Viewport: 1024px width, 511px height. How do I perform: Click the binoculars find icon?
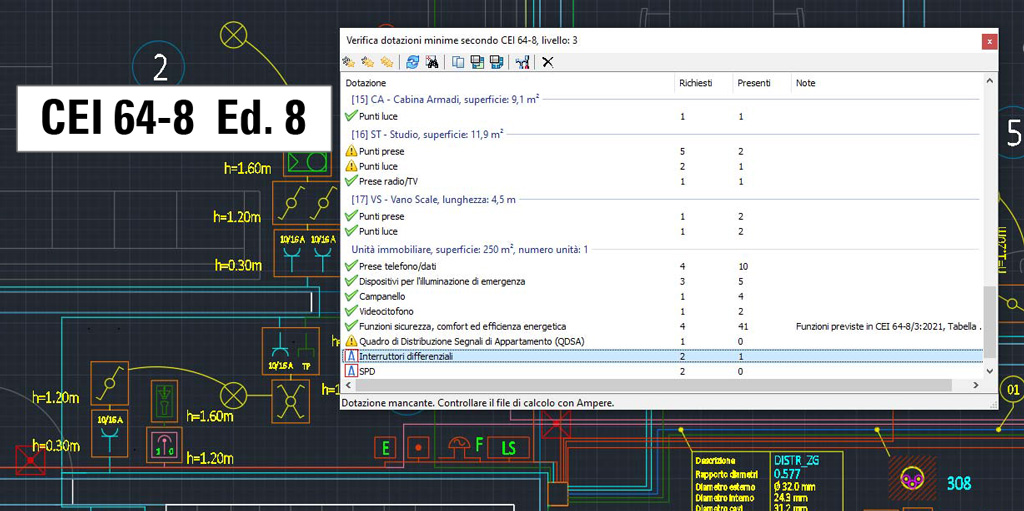432,62
